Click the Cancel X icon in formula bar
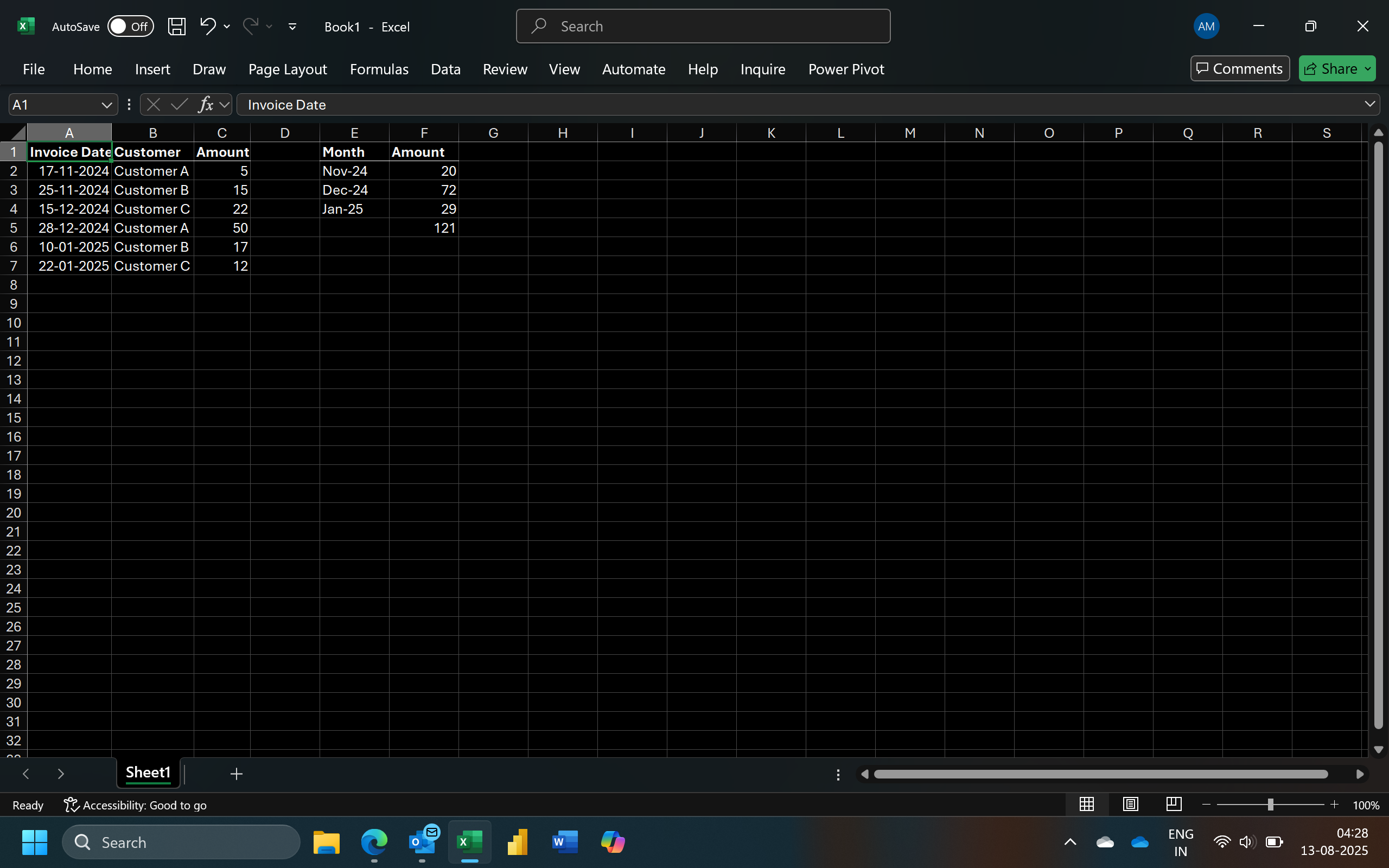Viewport: 1389px width, 868px height. pos(153,105)
